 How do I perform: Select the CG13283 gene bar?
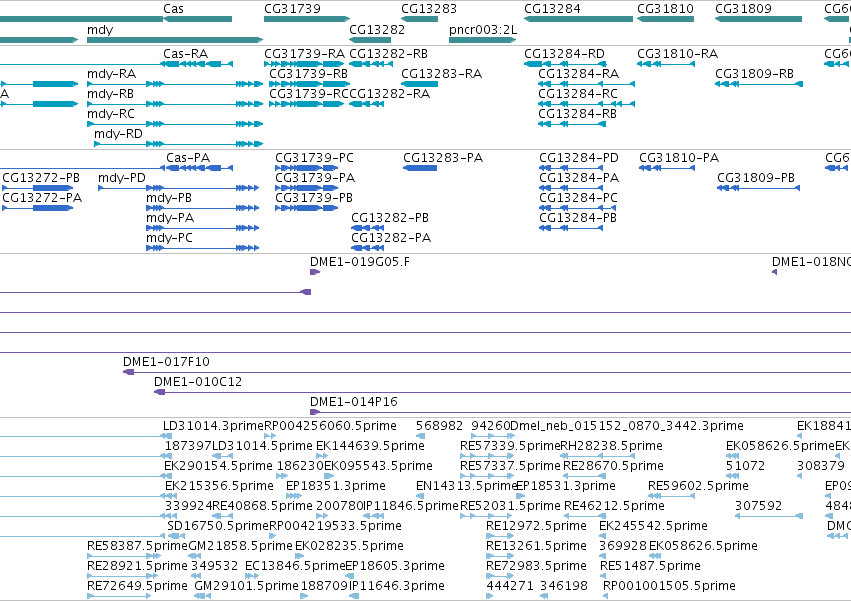420,19
